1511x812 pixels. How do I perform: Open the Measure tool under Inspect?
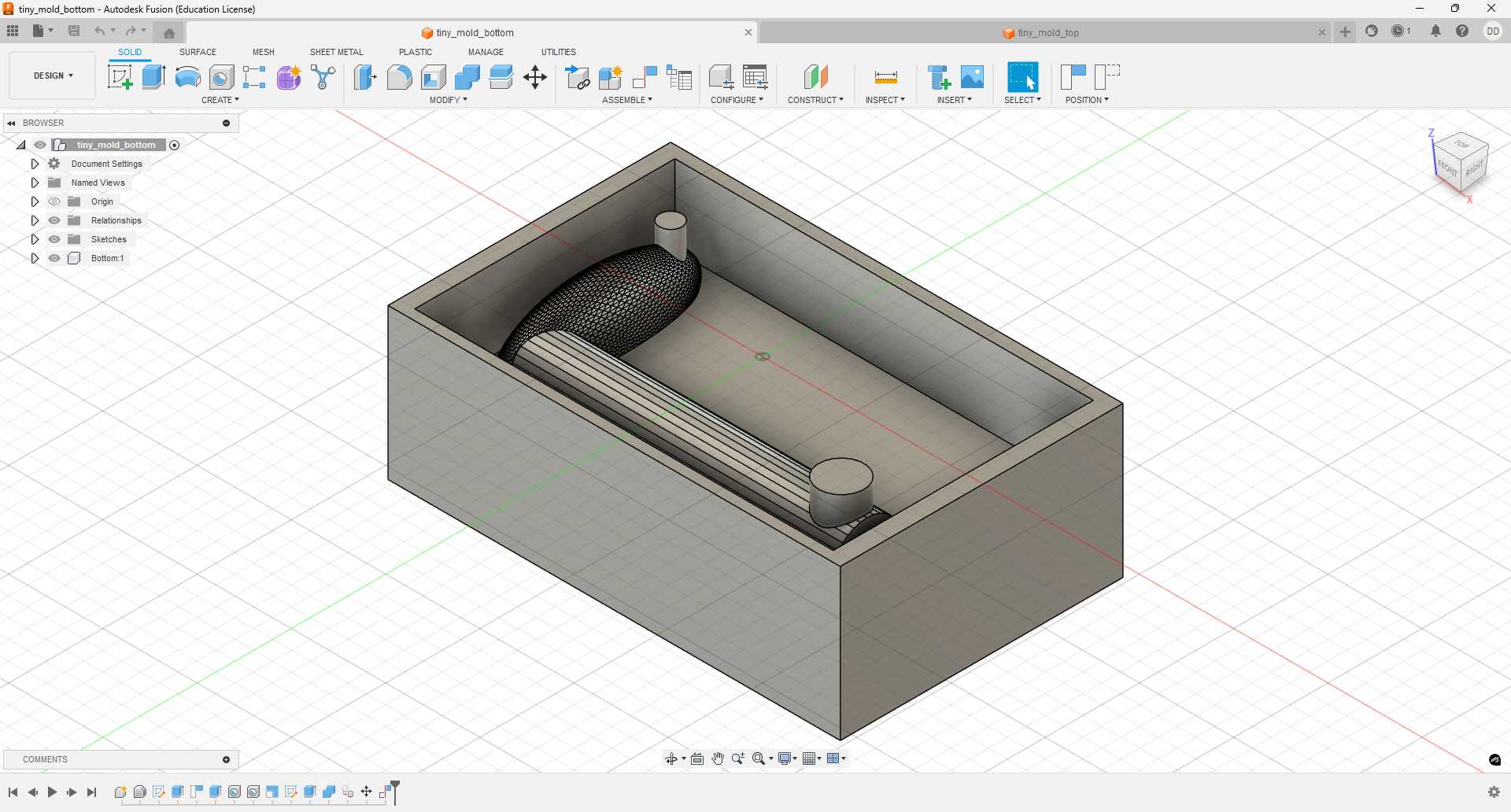pos(885,79)
